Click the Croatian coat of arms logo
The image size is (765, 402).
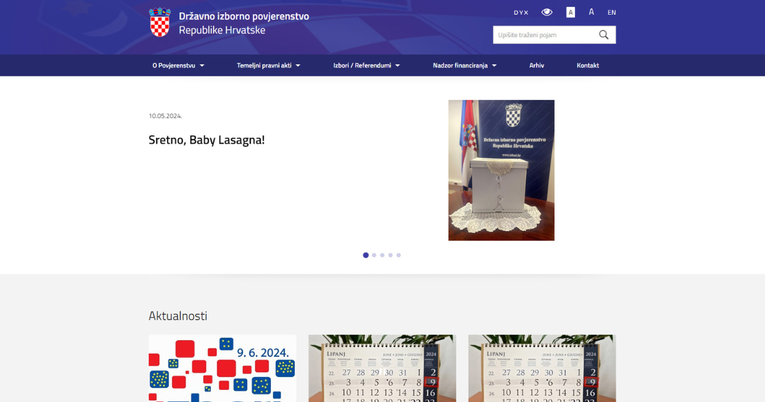pos(160,22)
